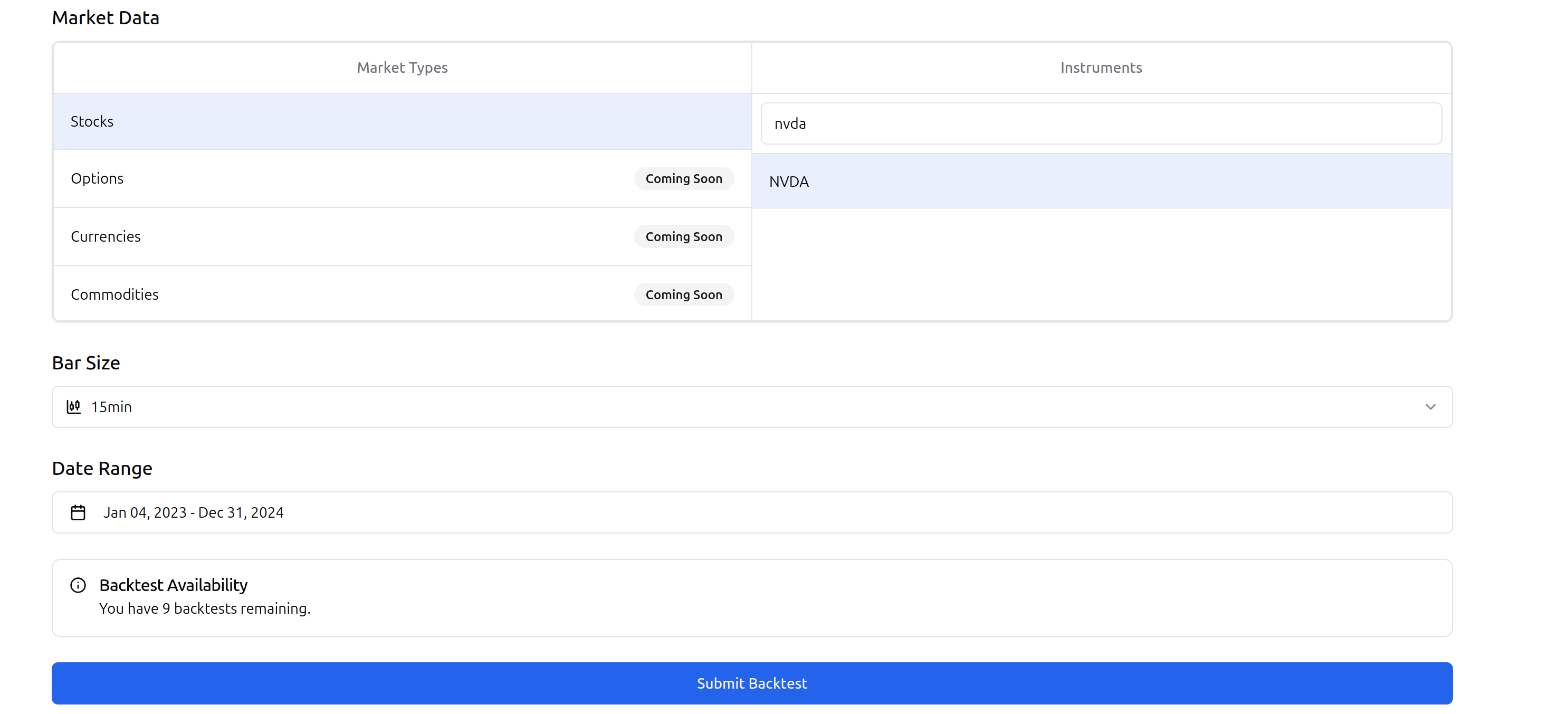The image size is (1568, 714).
Task: Click the Date Range section heading
Action: click(102, 468)
